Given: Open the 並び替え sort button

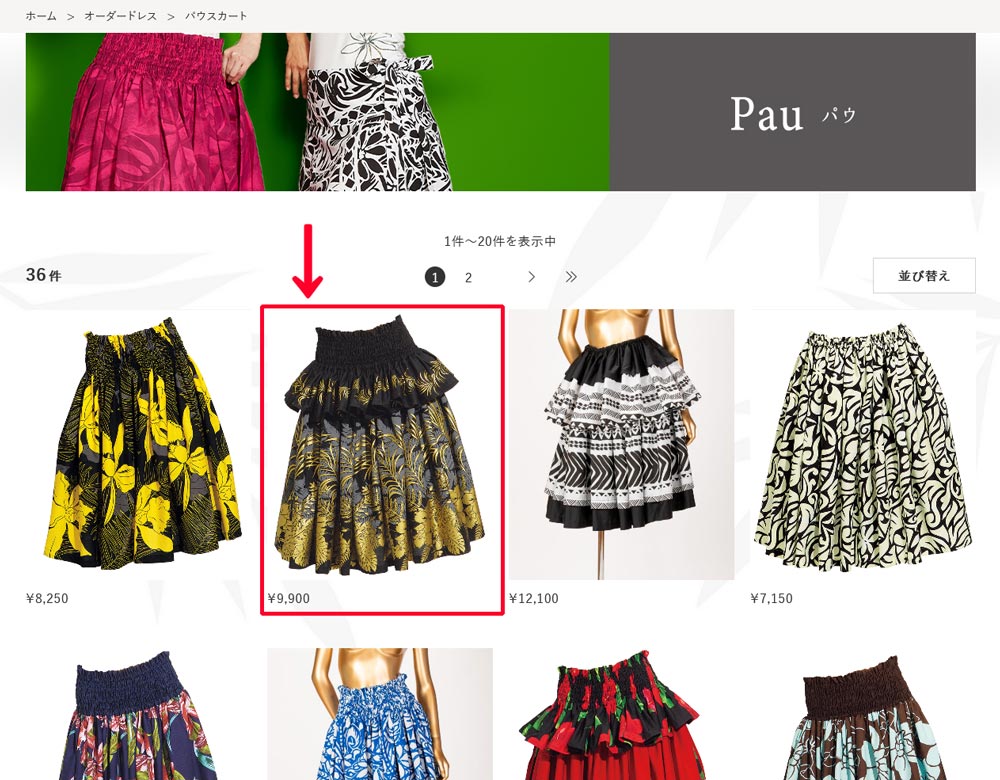Looking at the screenshot, I should click(x=924, y=276).
